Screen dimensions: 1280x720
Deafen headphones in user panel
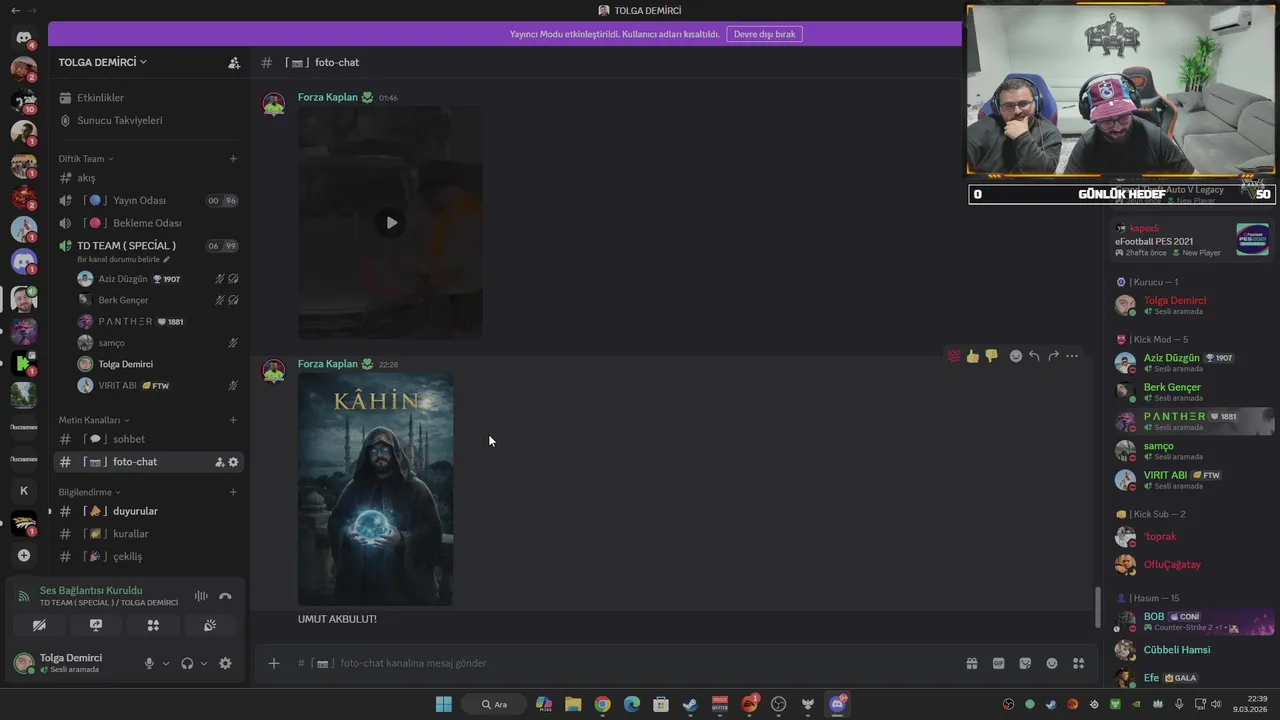tap(187, 663)
